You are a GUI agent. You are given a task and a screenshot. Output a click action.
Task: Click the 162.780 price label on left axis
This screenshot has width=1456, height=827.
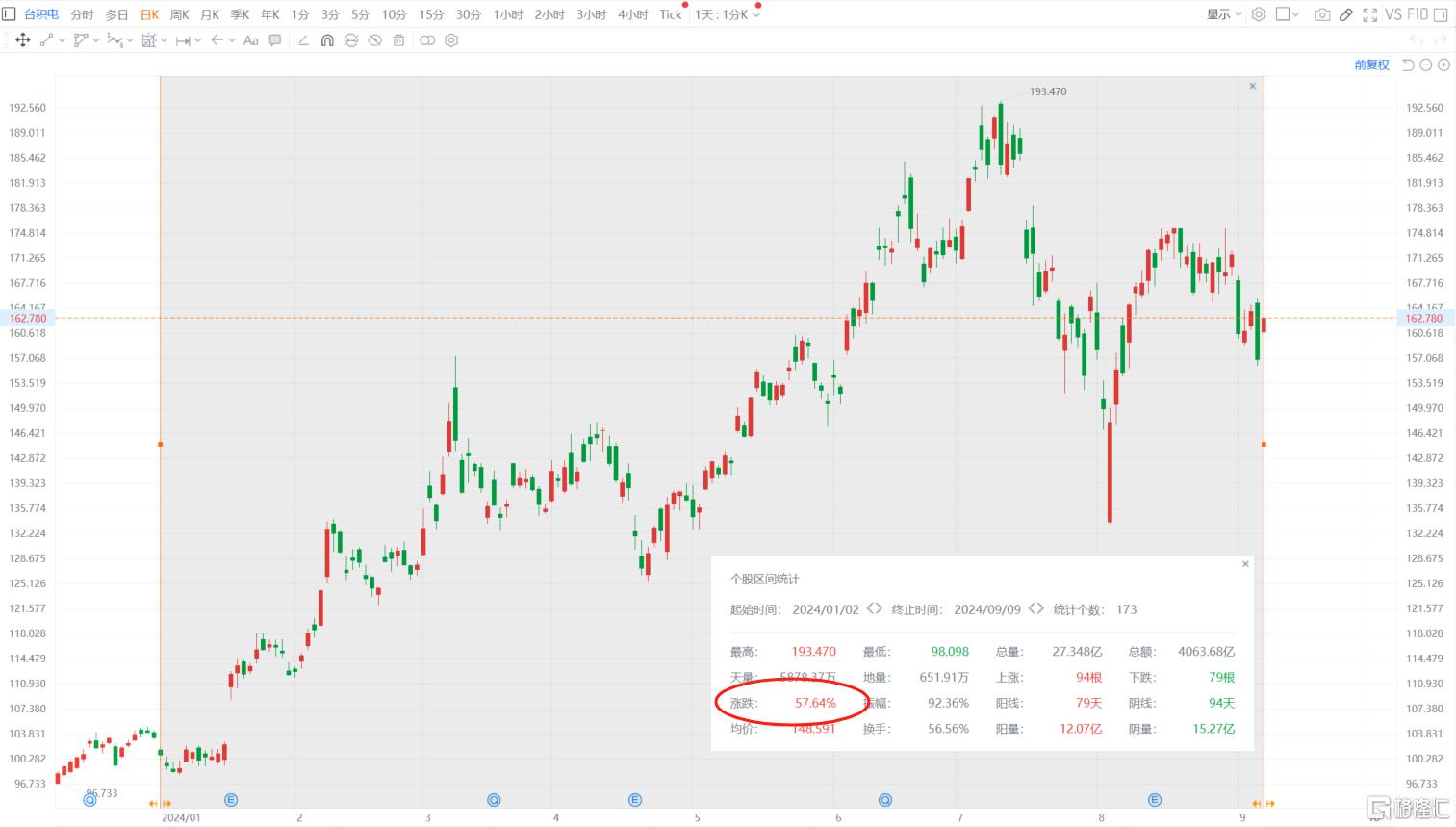pyautogui.click(x=28, y=318)
